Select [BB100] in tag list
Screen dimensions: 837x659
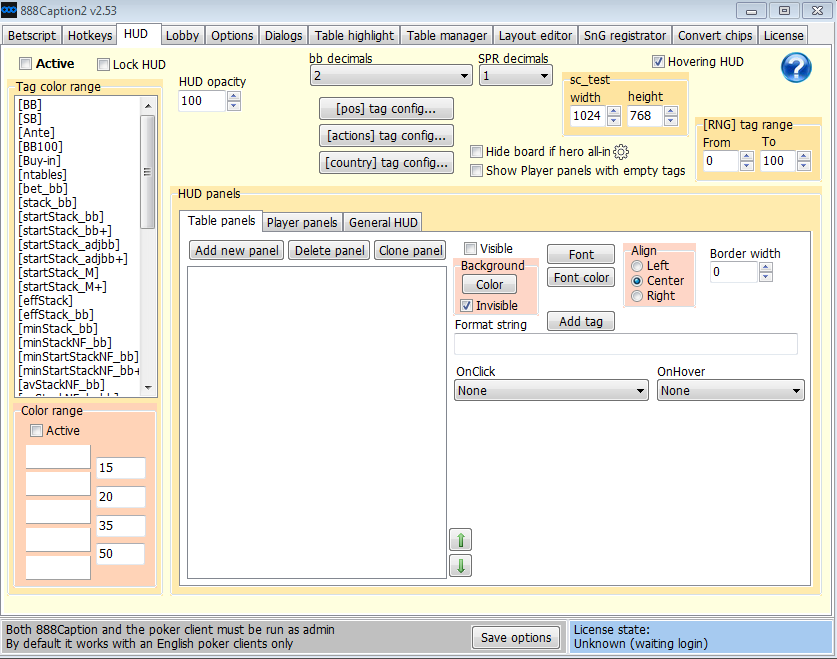coord(41,146)
